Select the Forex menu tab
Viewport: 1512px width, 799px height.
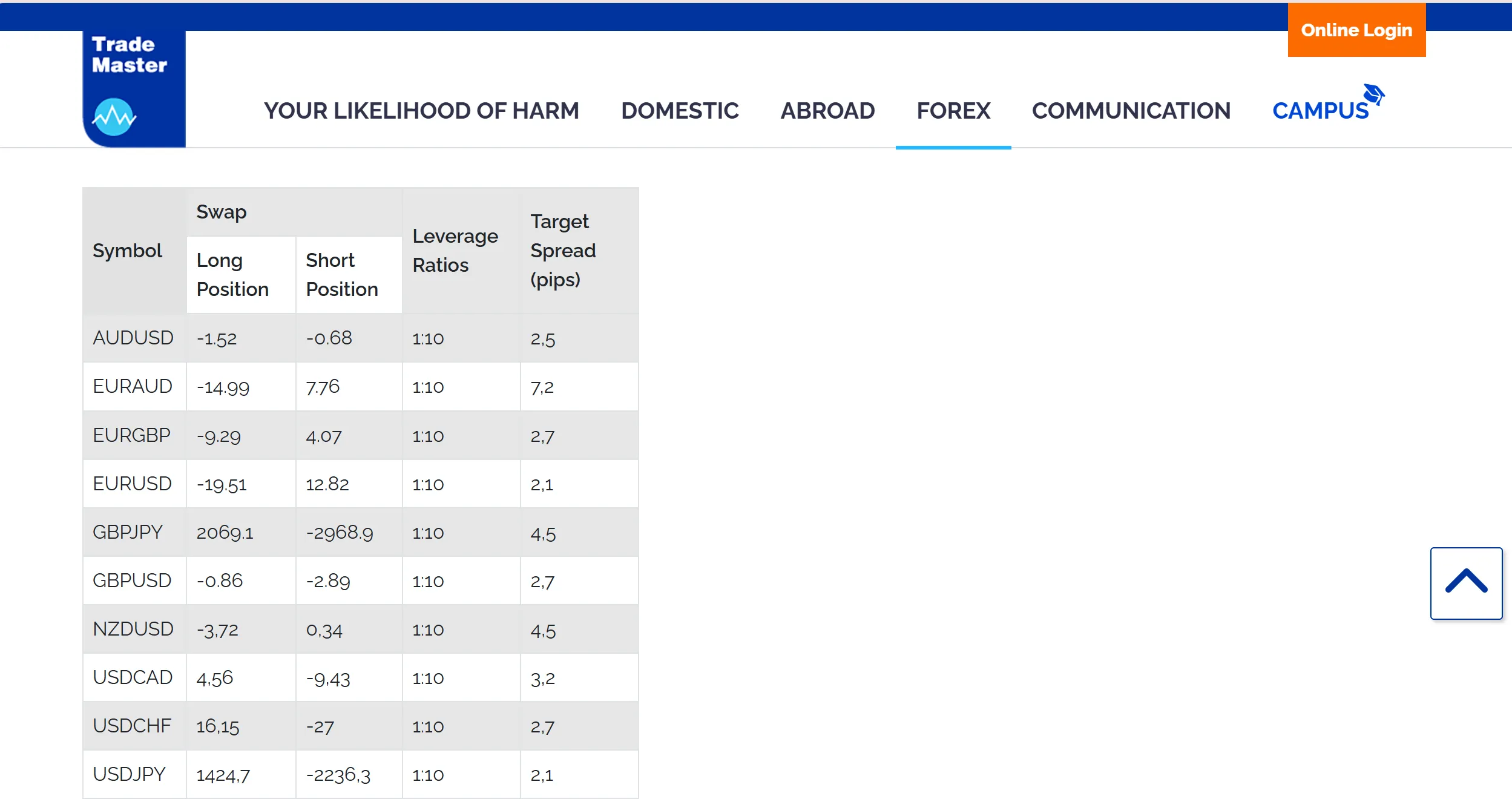point(953,111)
